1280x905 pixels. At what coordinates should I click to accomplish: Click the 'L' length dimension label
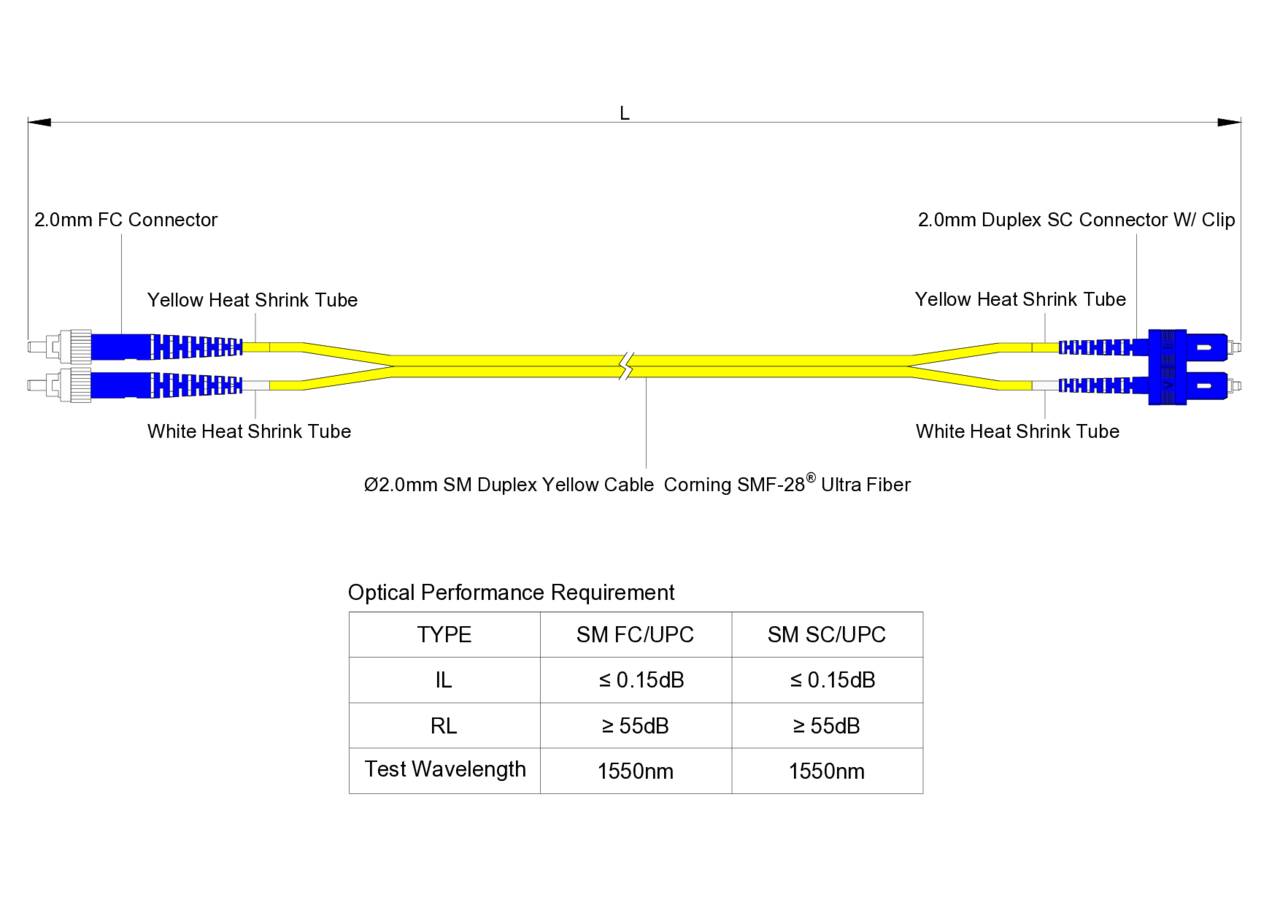tap(624, 113)
